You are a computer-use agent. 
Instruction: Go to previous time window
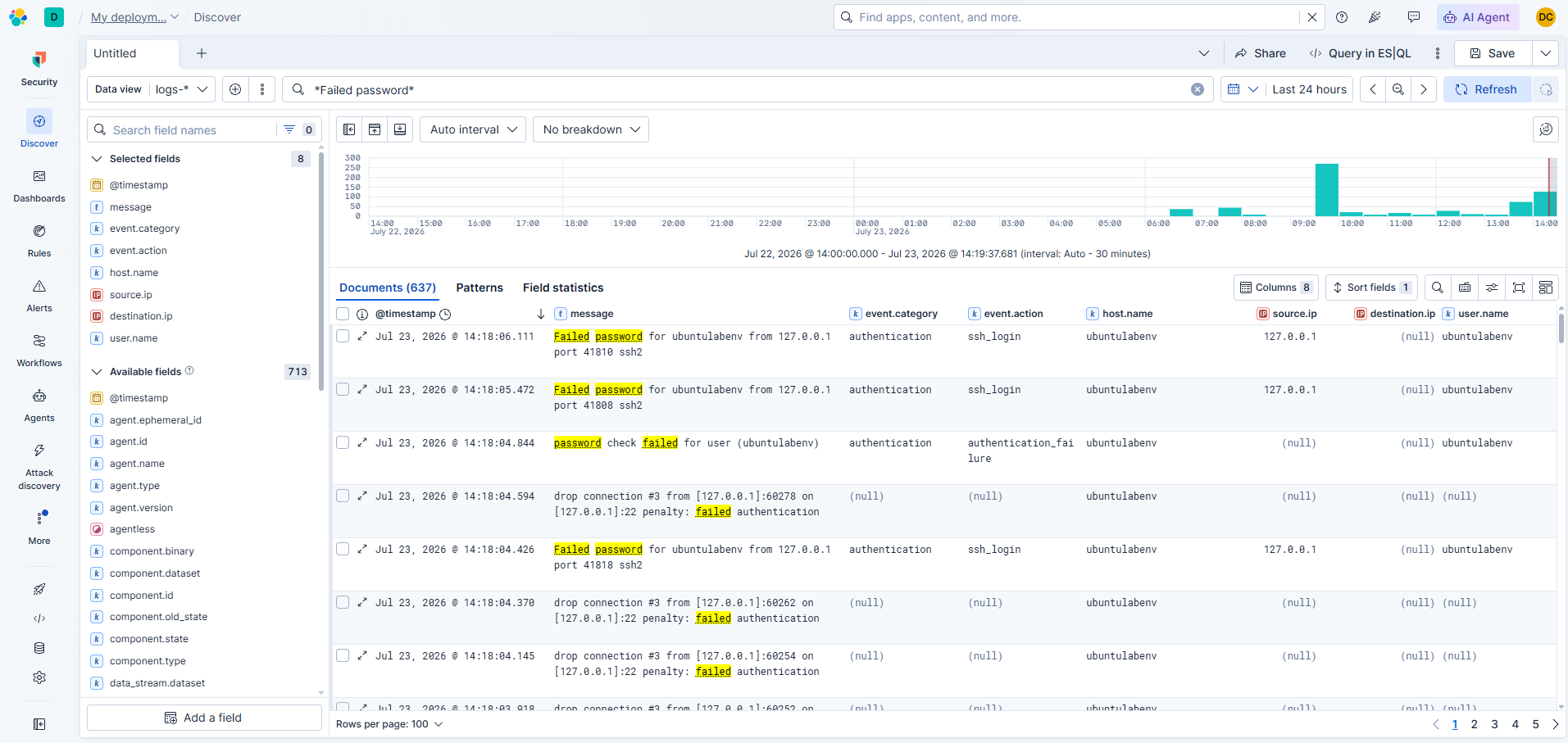(1373, 89)
